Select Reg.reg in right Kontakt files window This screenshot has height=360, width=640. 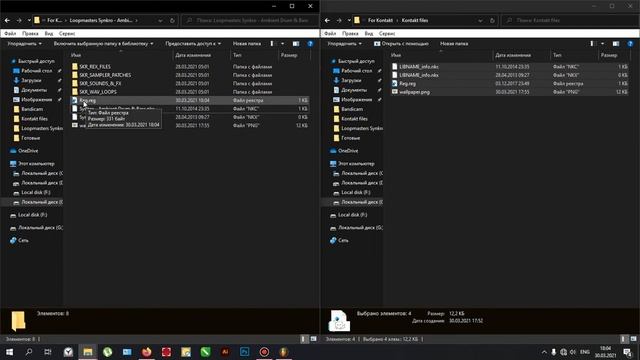(x=407, y=83)
